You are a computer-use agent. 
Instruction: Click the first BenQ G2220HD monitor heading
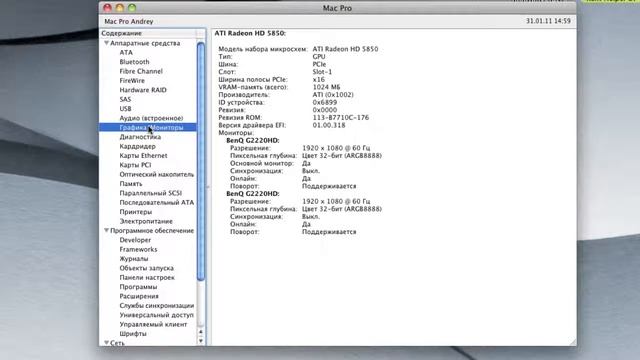(x=253, y=140)
